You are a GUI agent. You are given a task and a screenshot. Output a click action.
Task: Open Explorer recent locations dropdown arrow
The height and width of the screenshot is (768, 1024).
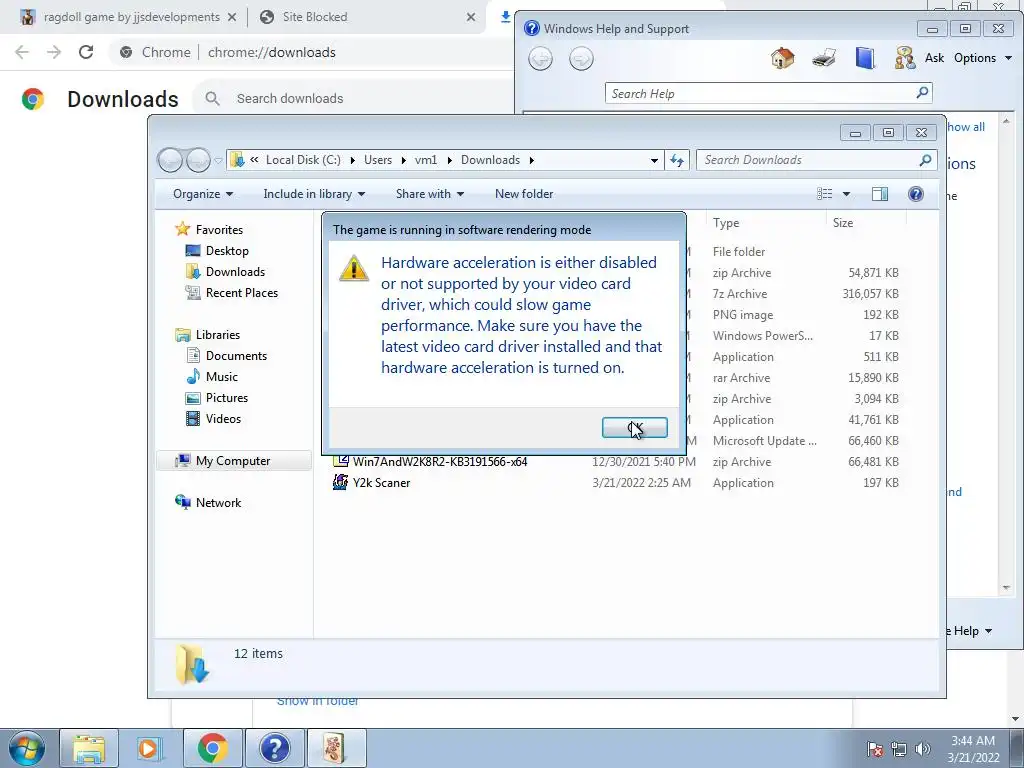pyautogui.click(x=218, y=161)
